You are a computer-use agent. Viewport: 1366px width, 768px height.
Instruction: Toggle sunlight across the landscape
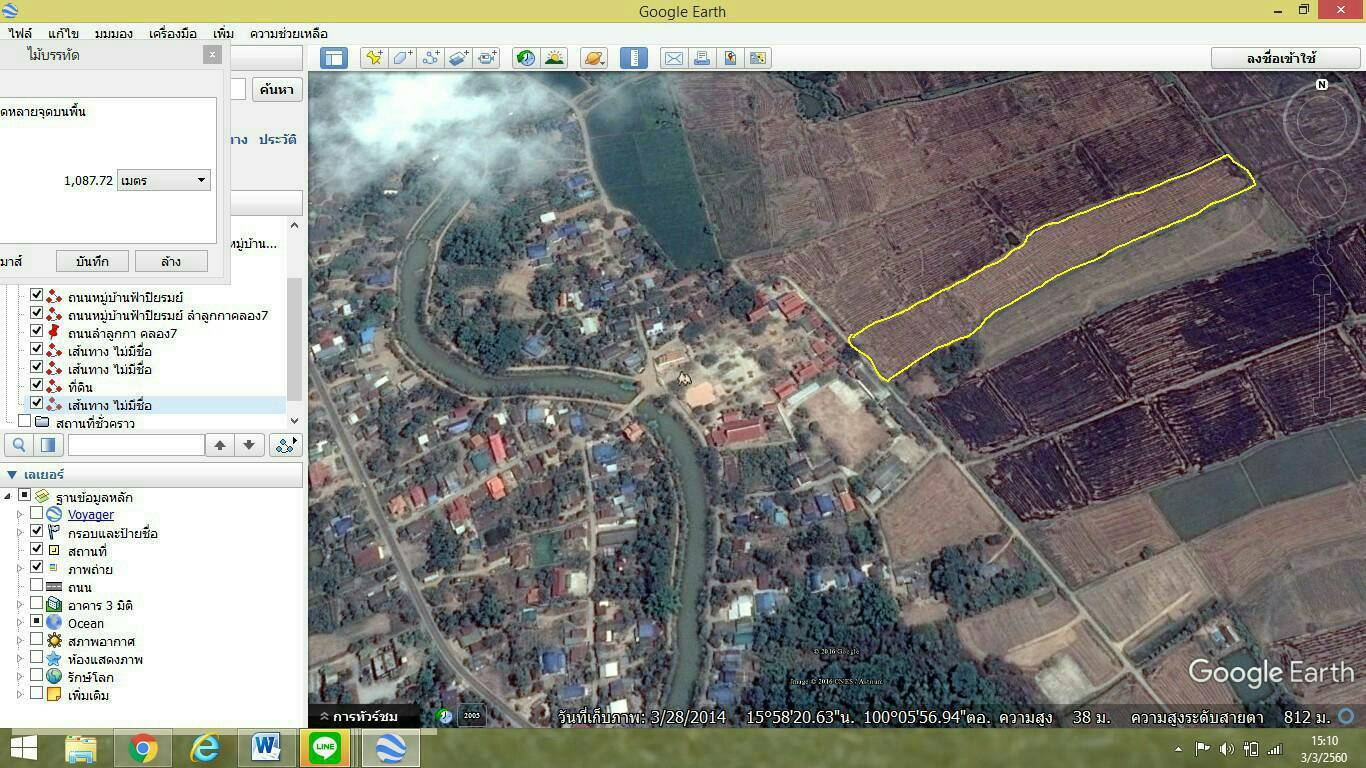pos(553,58)
